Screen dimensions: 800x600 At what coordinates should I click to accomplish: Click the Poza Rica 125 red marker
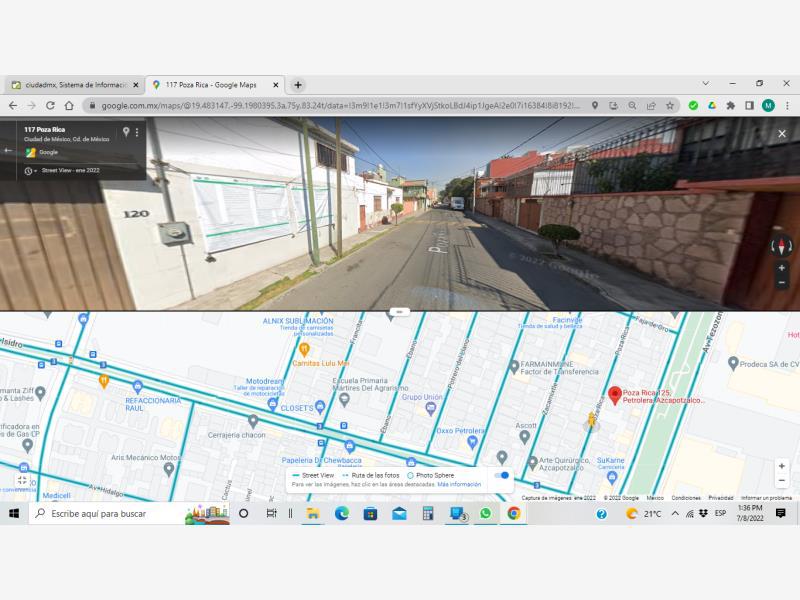[x=615, y=395]
